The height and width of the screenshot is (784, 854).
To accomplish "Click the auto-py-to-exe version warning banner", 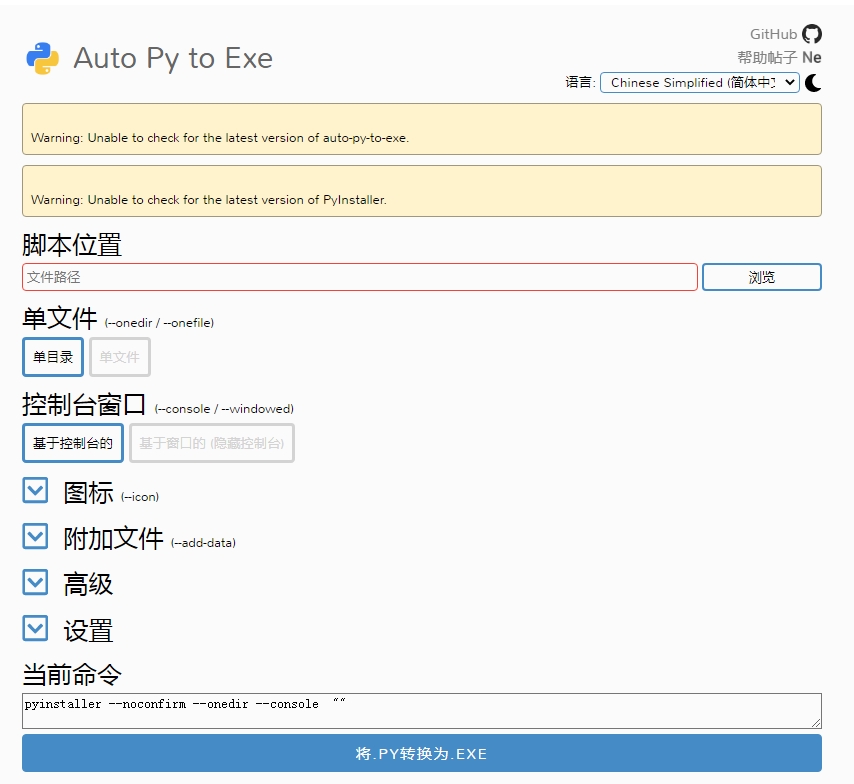I will click(x=421, y=129).
